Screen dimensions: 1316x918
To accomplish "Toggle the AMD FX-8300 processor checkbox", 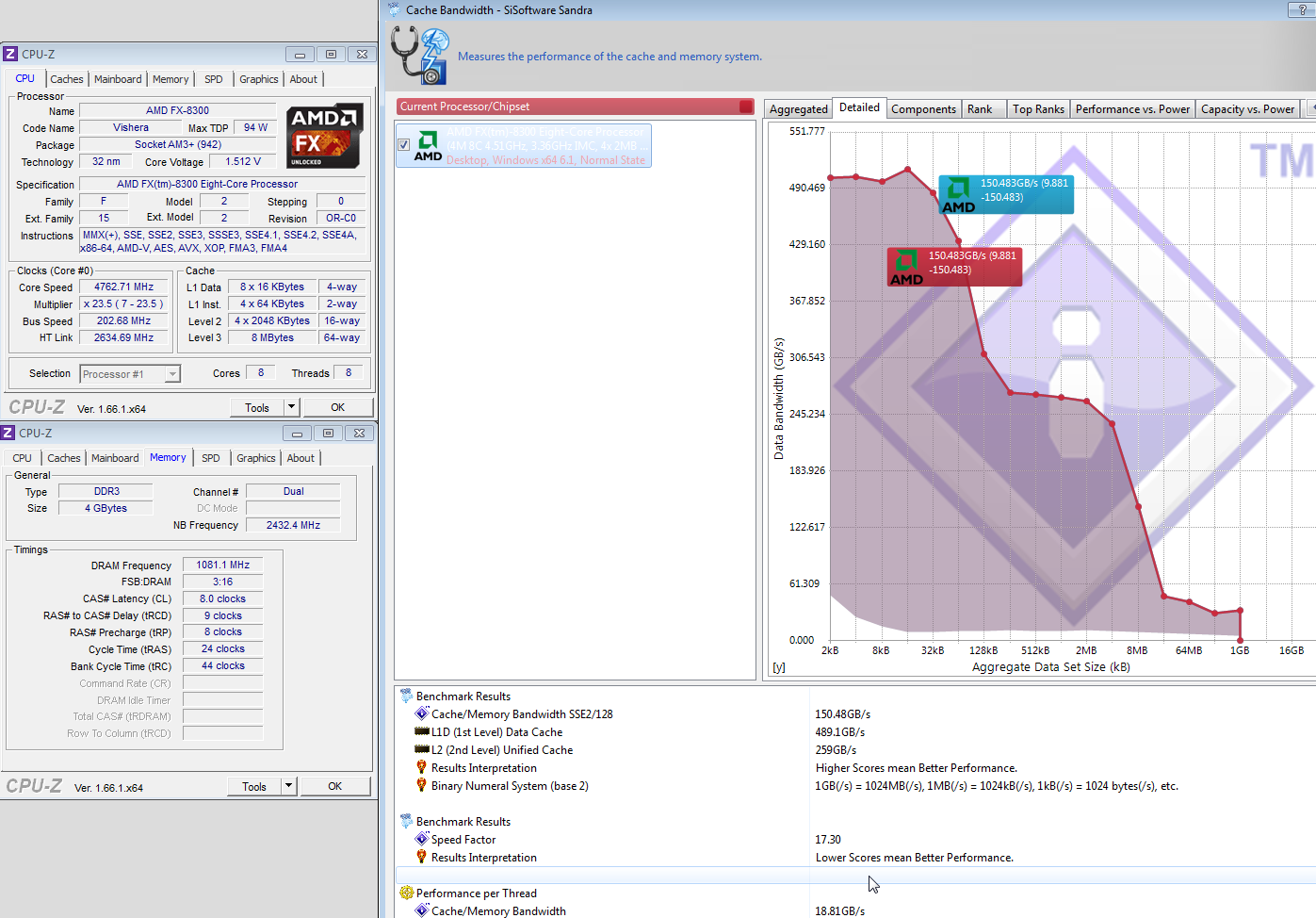I will click(404, 145).
